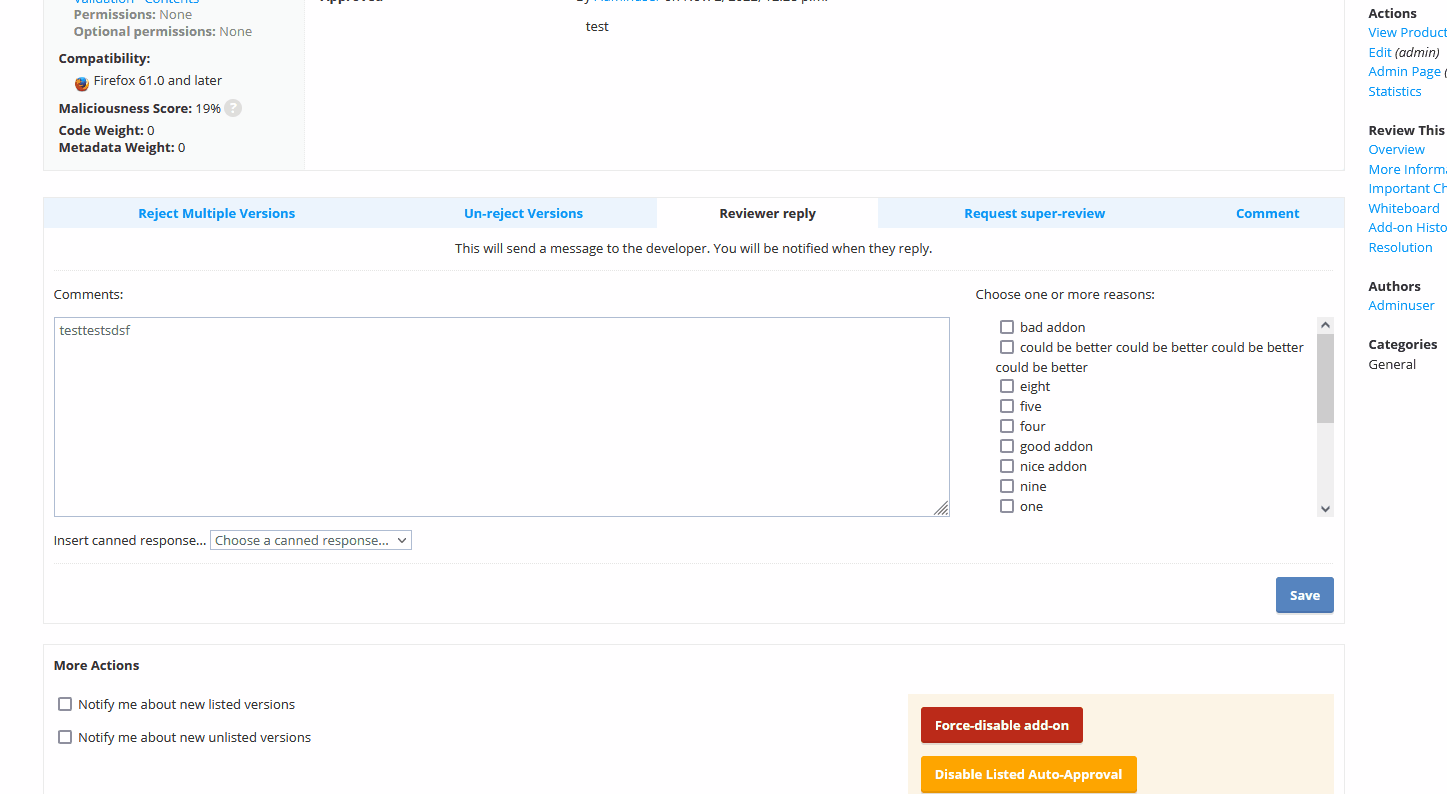
Task: Click the Firefox compatibility icon
Action: pyautogui.click(x=81, y=83)
